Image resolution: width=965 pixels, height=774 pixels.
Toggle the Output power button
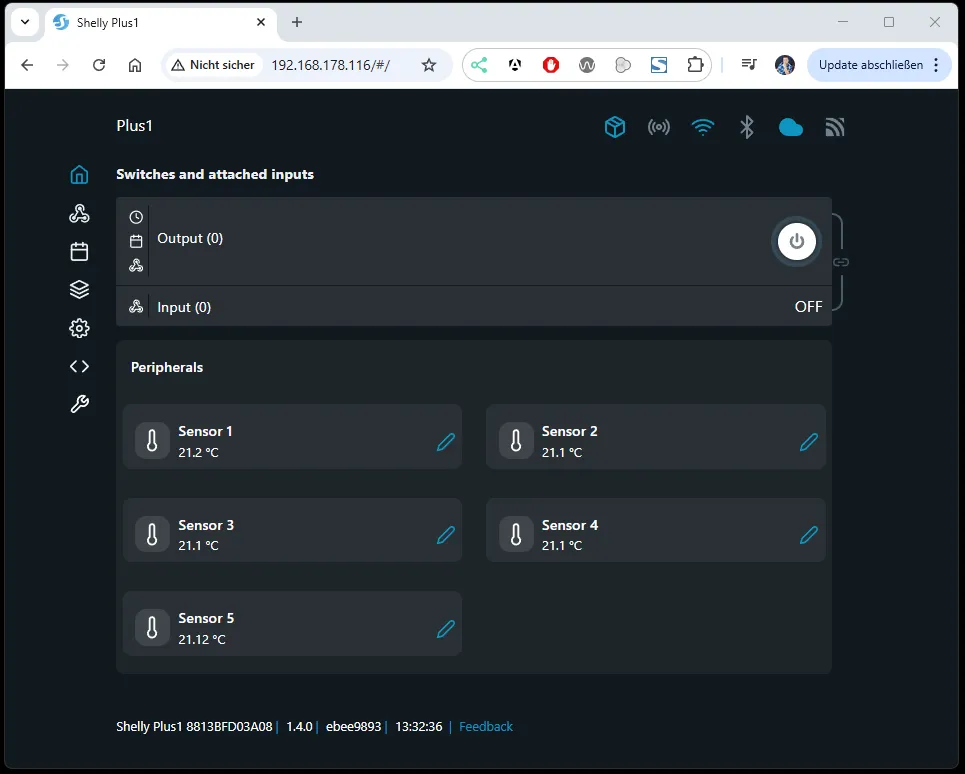coord(796,241)
